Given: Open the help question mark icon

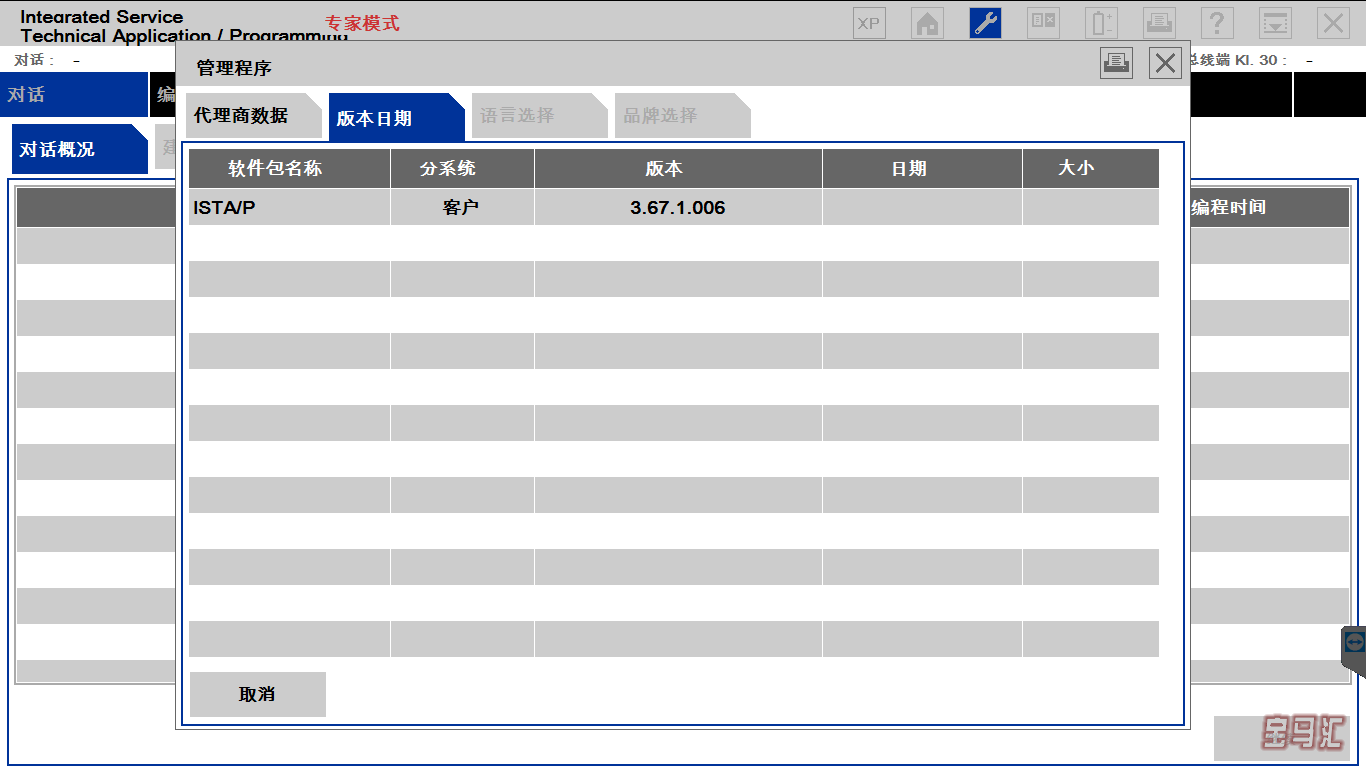Looking at the screenshot, I should 1217,23.
